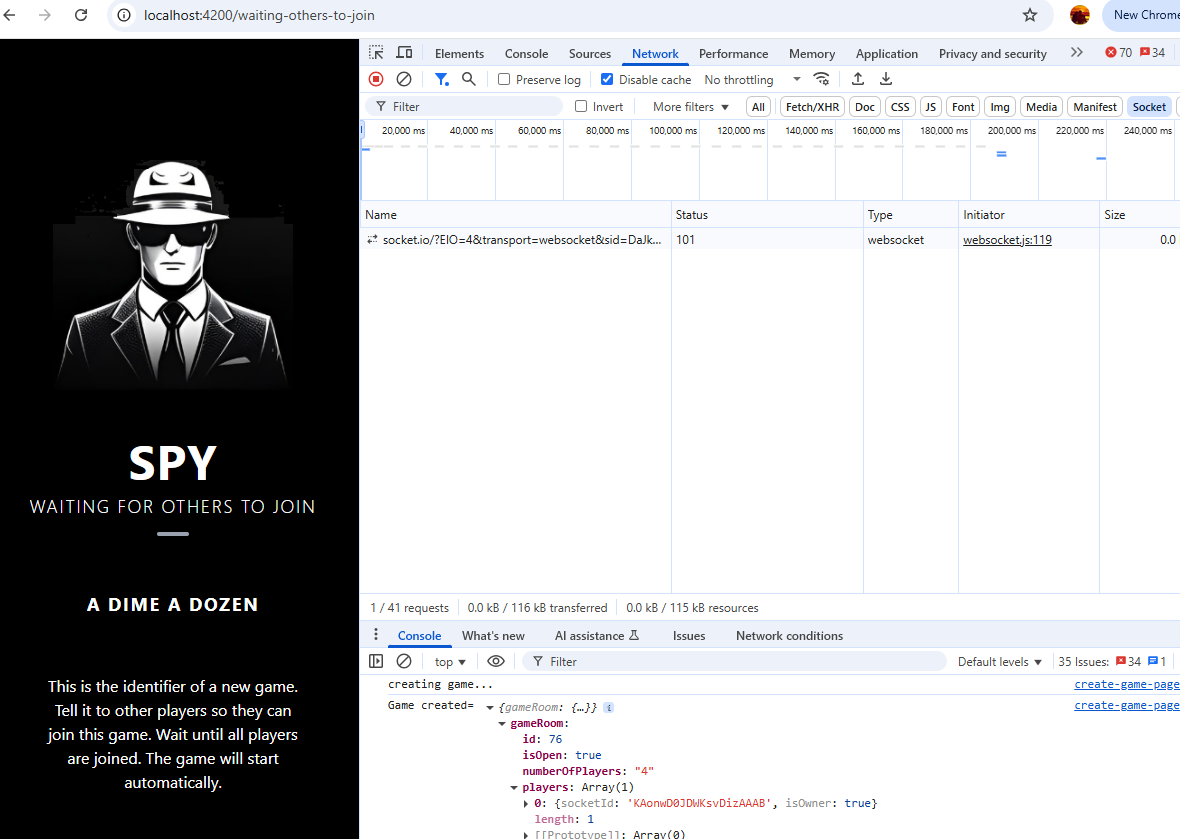The image size is (1180, 839).
Task: Toggle the console sidebar icon
Action: [376, 661]
